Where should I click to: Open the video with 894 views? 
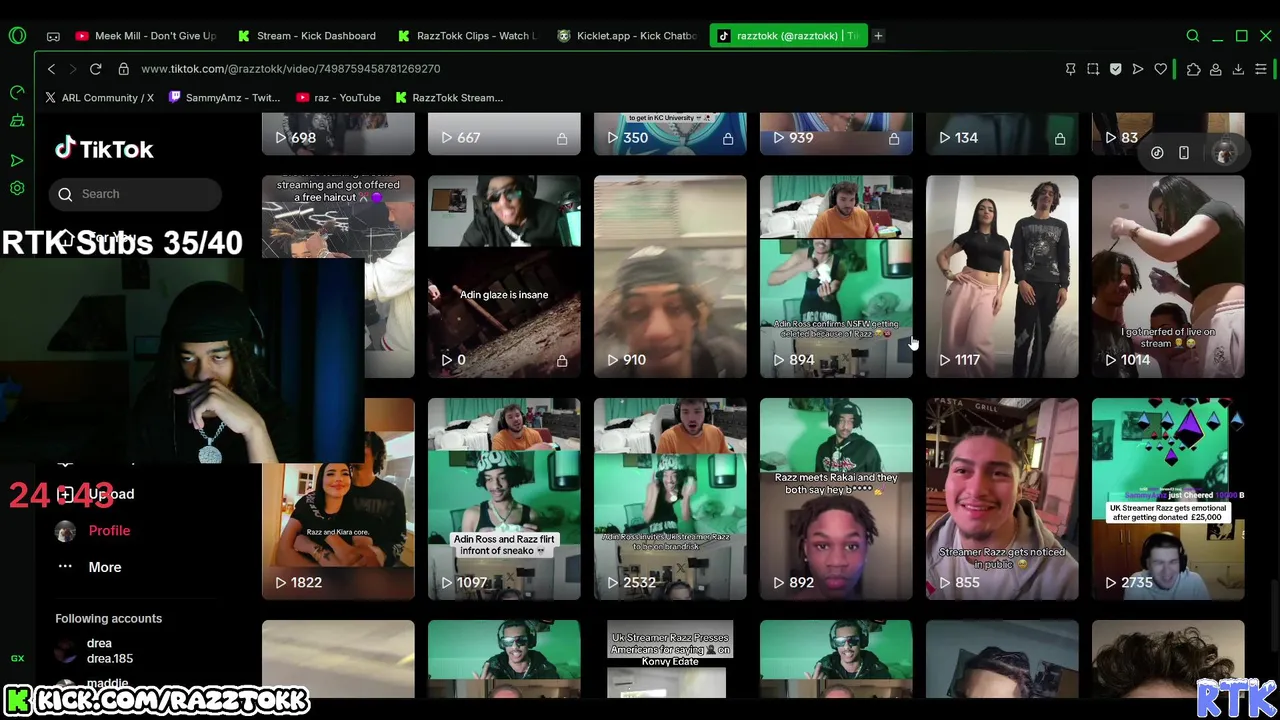click(x=836, y=276)
